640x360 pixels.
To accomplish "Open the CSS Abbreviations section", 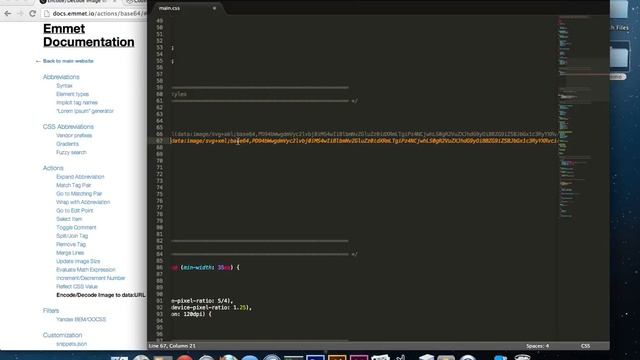I will (x=68, y=127).
